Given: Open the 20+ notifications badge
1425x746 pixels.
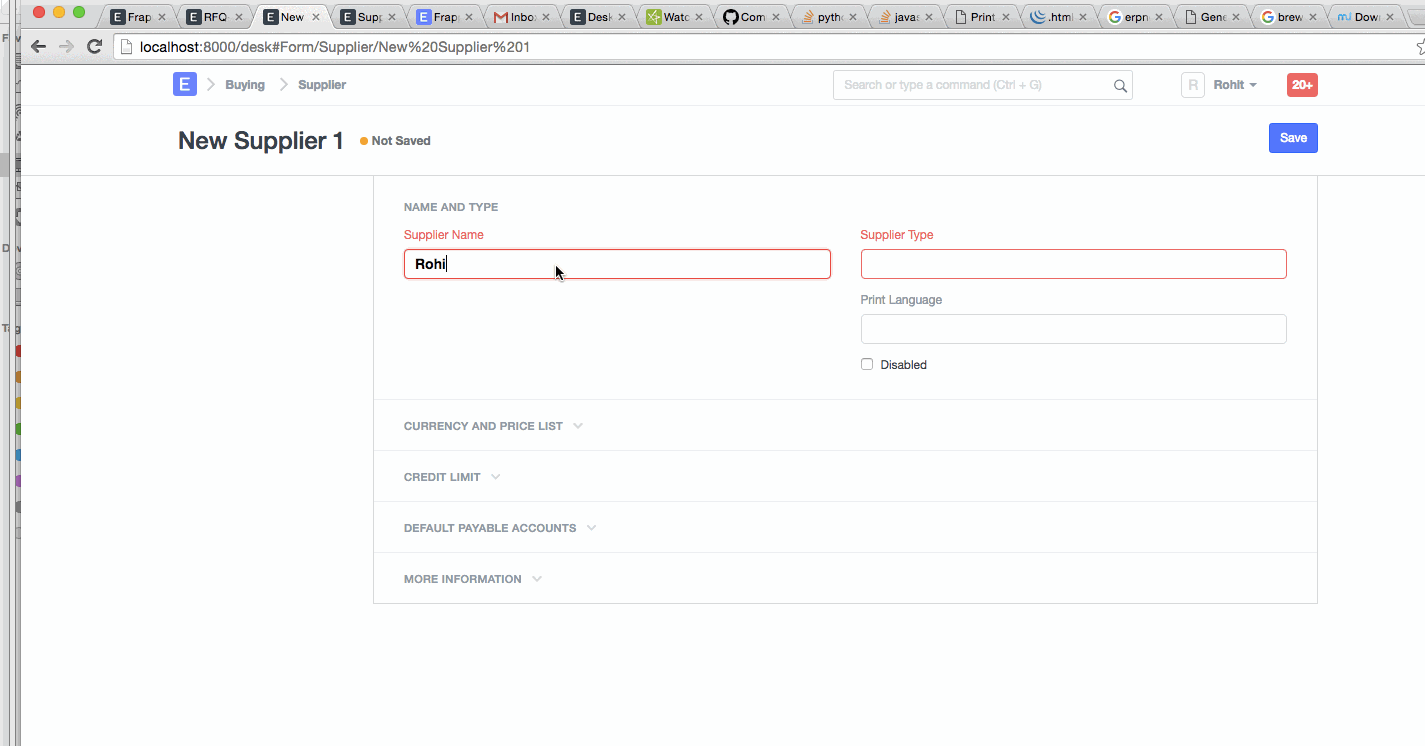Looking at the screenshot, I should pos(1301,85).
